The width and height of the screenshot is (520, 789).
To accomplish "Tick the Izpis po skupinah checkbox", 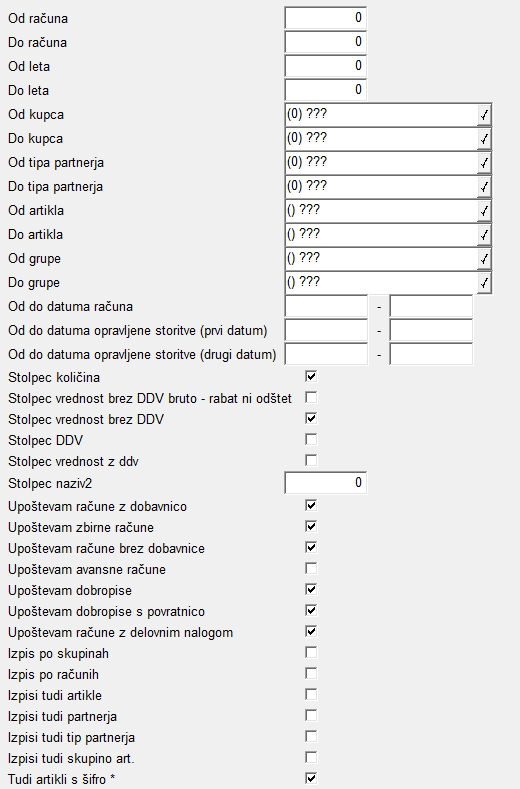I will point(311,653).
